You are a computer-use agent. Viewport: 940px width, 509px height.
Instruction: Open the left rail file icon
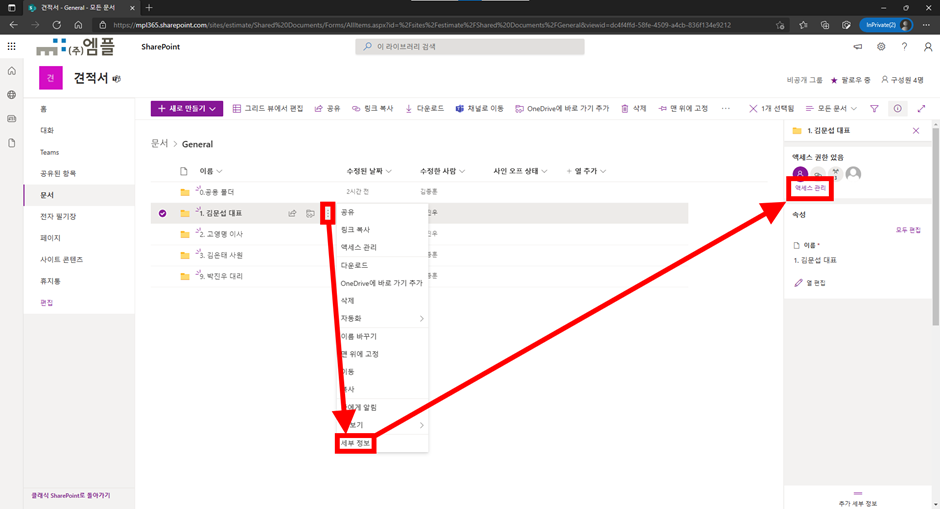11,143
